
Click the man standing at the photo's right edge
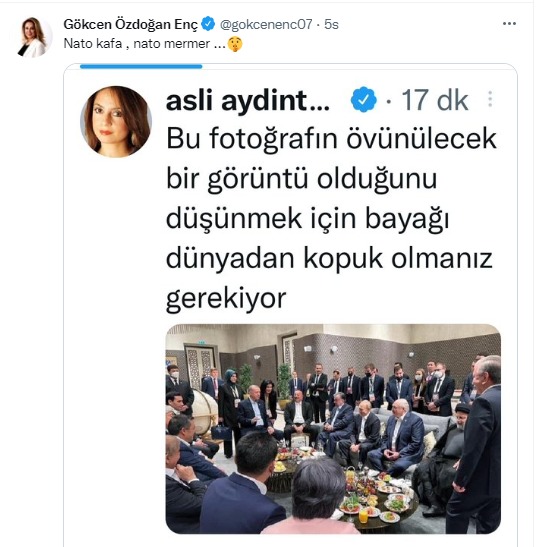(476, 444)
